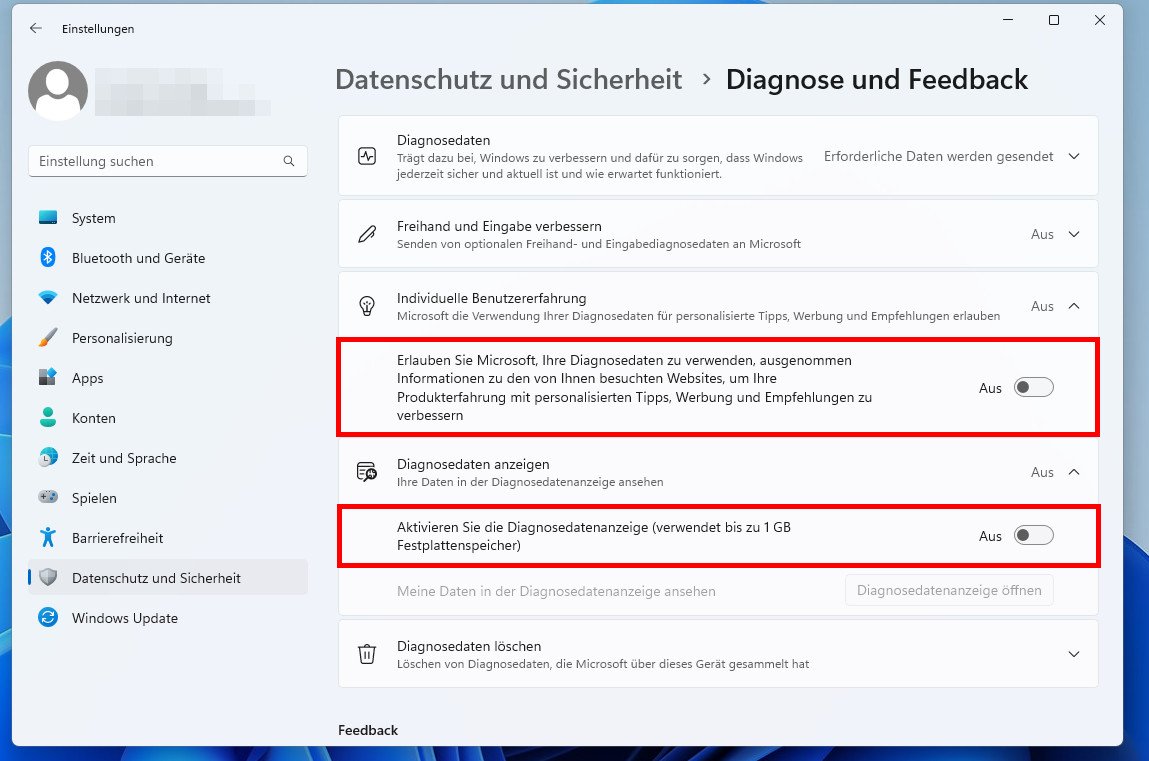Enable the Individuelle Benutzererfahrung switch
This screenshot has width=1149, height=761.
[1034, 387]
